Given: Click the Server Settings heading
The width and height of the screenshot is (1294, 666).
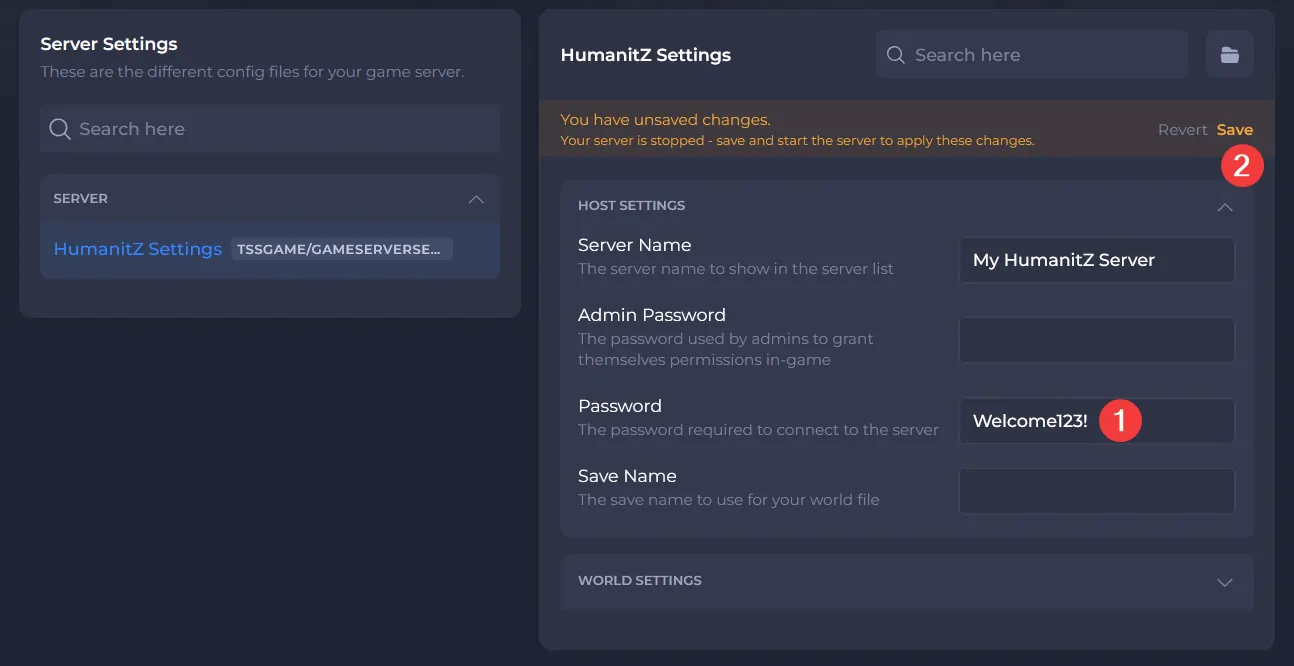Looking at the screenshot, I should coord(109,44).
